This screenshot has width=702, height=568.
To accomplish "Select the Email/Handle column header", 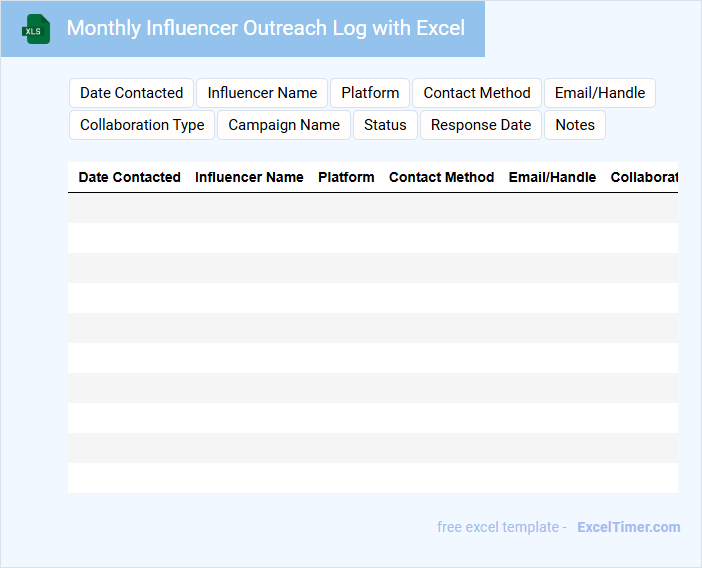I will pyautogui.click(x=552, y=177).
